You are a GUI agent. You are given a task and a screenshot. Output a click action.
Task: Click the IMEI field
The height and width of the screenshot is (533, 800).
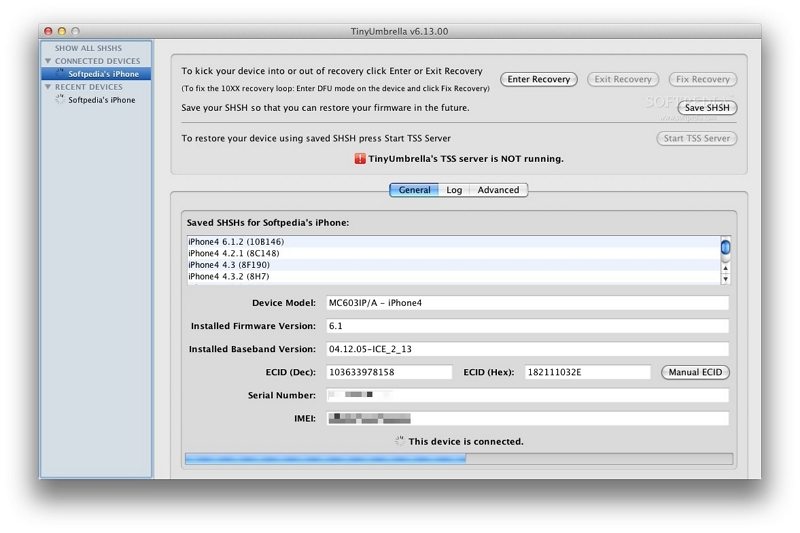click(528, 418)
